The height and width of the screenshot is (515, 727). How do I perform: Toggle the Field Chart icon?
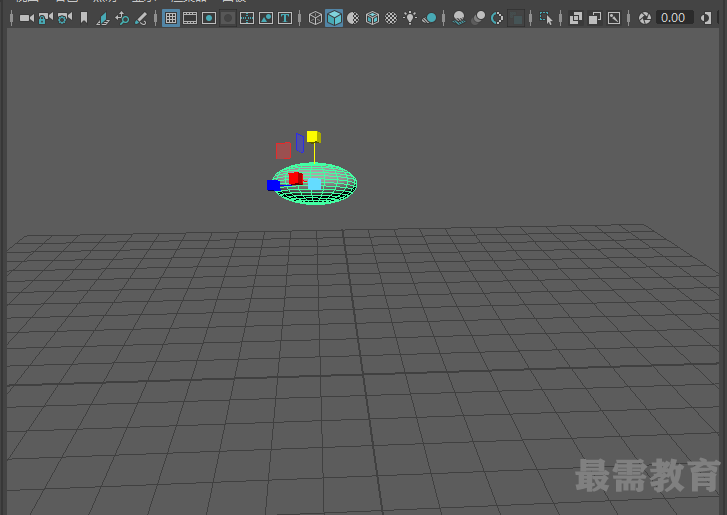247,18
